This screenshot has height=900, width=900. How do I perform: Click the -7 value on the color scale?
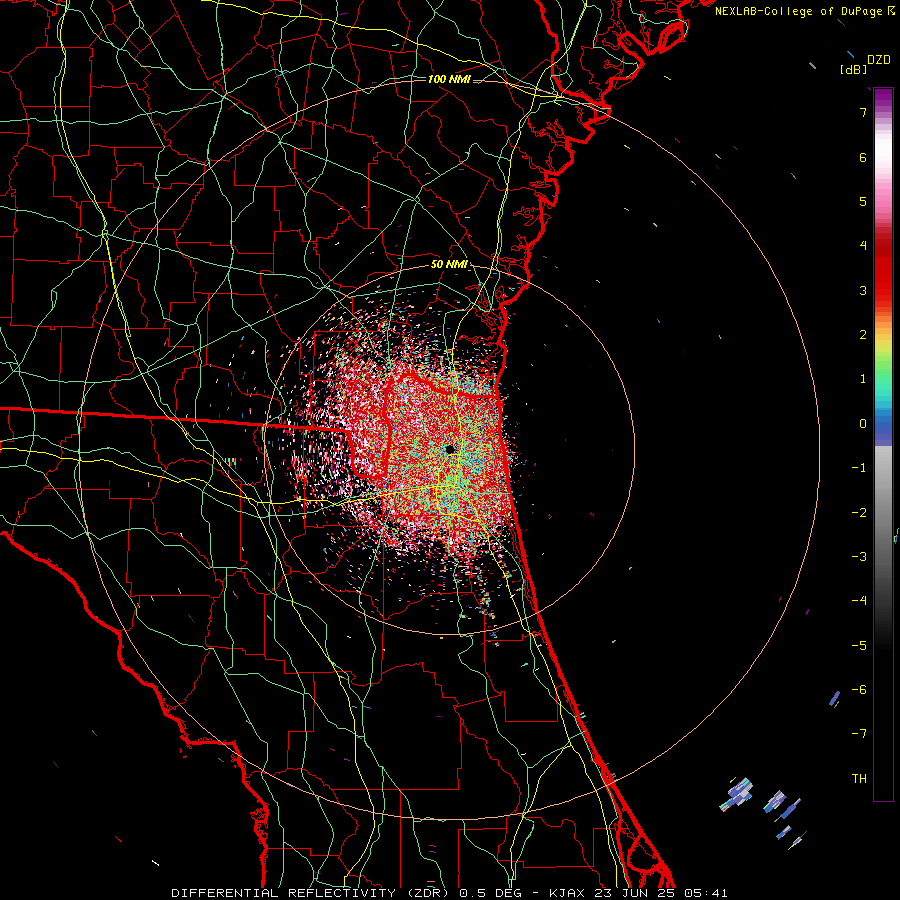click(859, 734)
